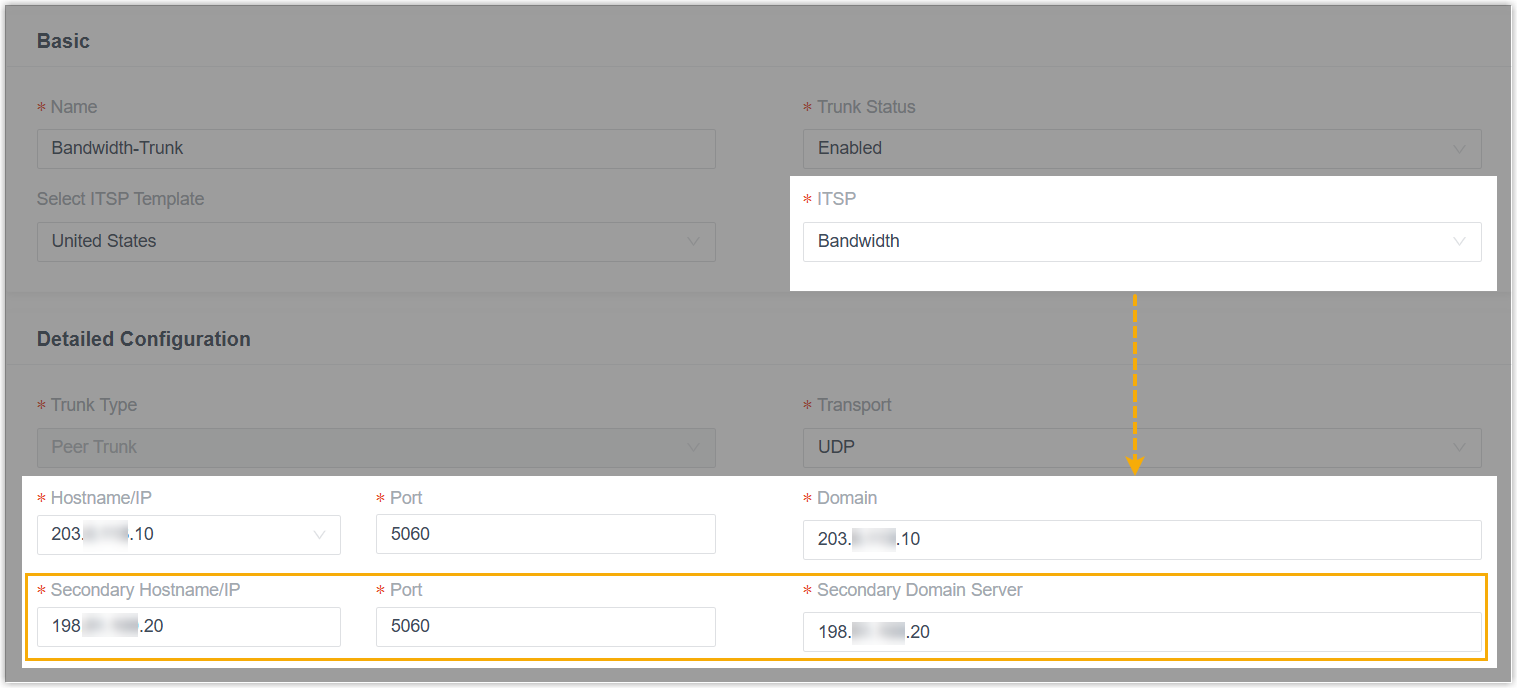Click the Name field containing Bandwidth-Trunk
This screenshot has height=689, width=1518.
pyautogui.click(x=375, y=149)
